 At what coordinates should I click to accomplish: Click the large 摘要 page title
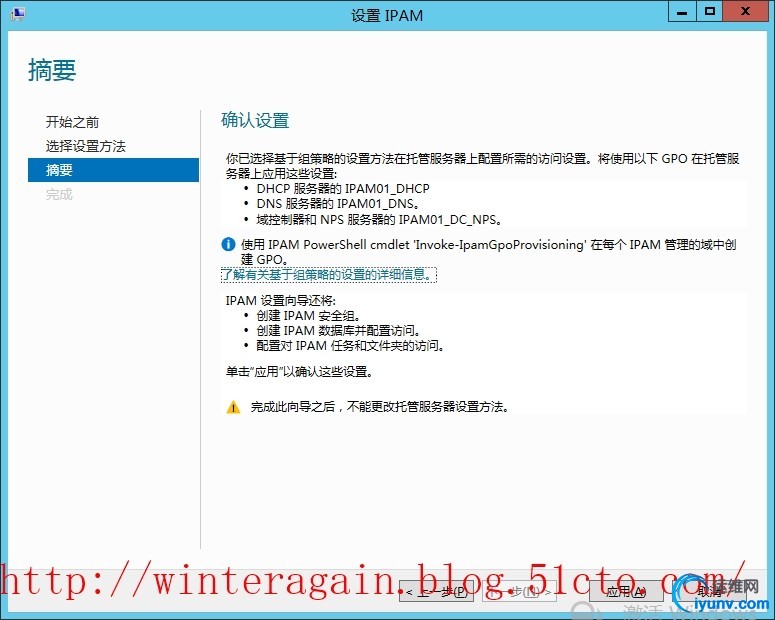[52, 70]
